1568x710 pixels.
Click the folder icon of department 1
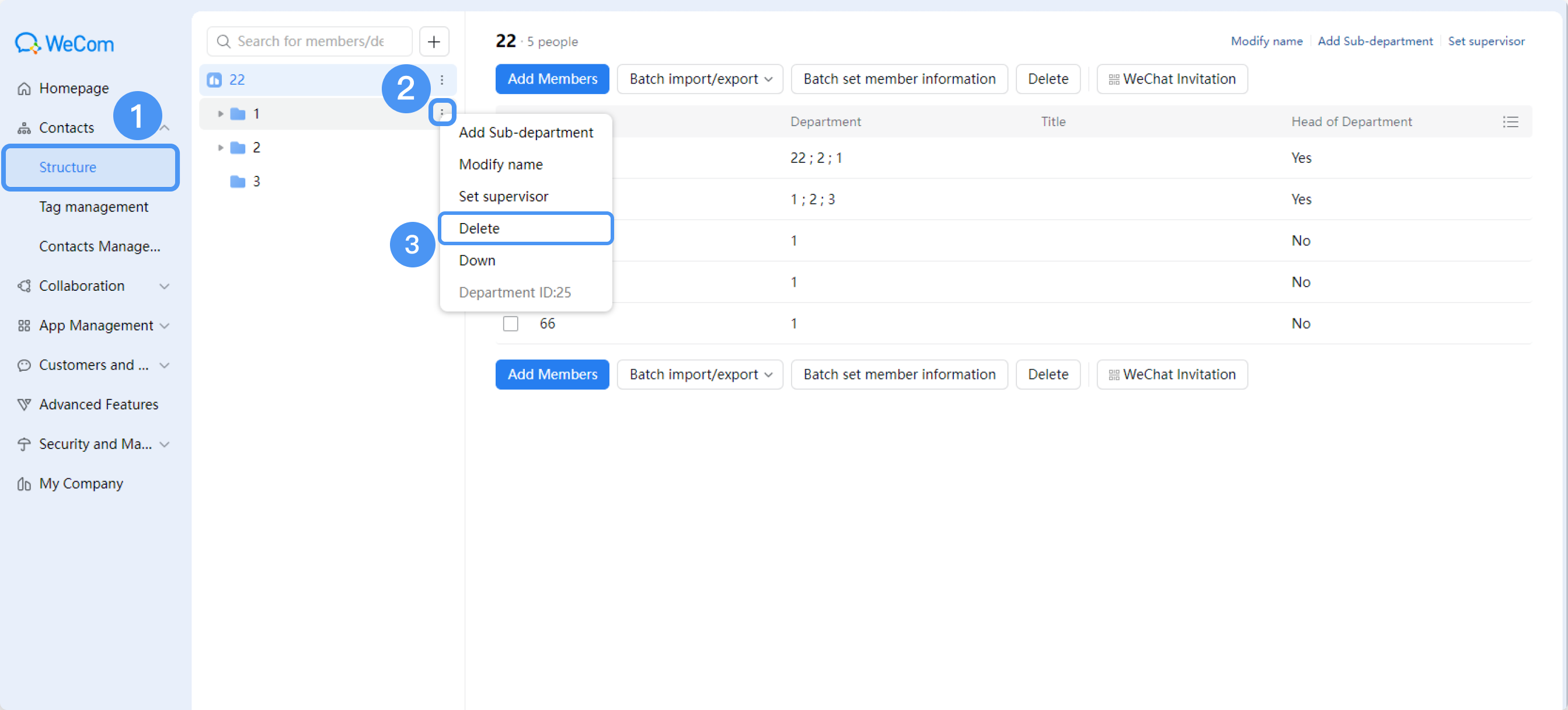[x=238, y=114]
